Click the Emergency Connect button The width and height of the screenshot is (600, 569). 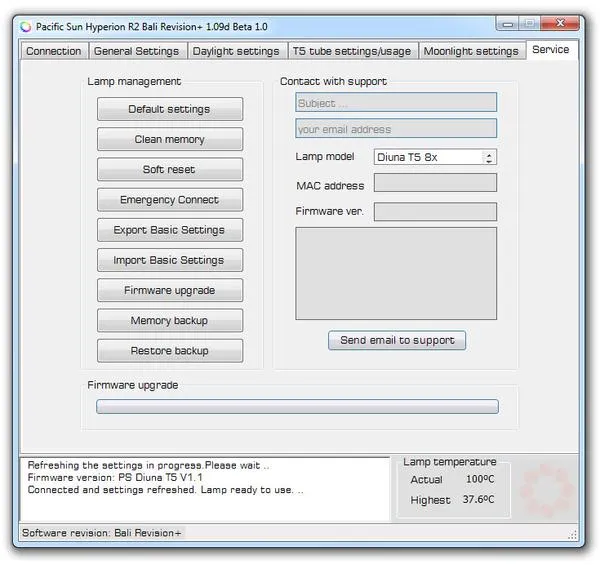tap(170, 200)
